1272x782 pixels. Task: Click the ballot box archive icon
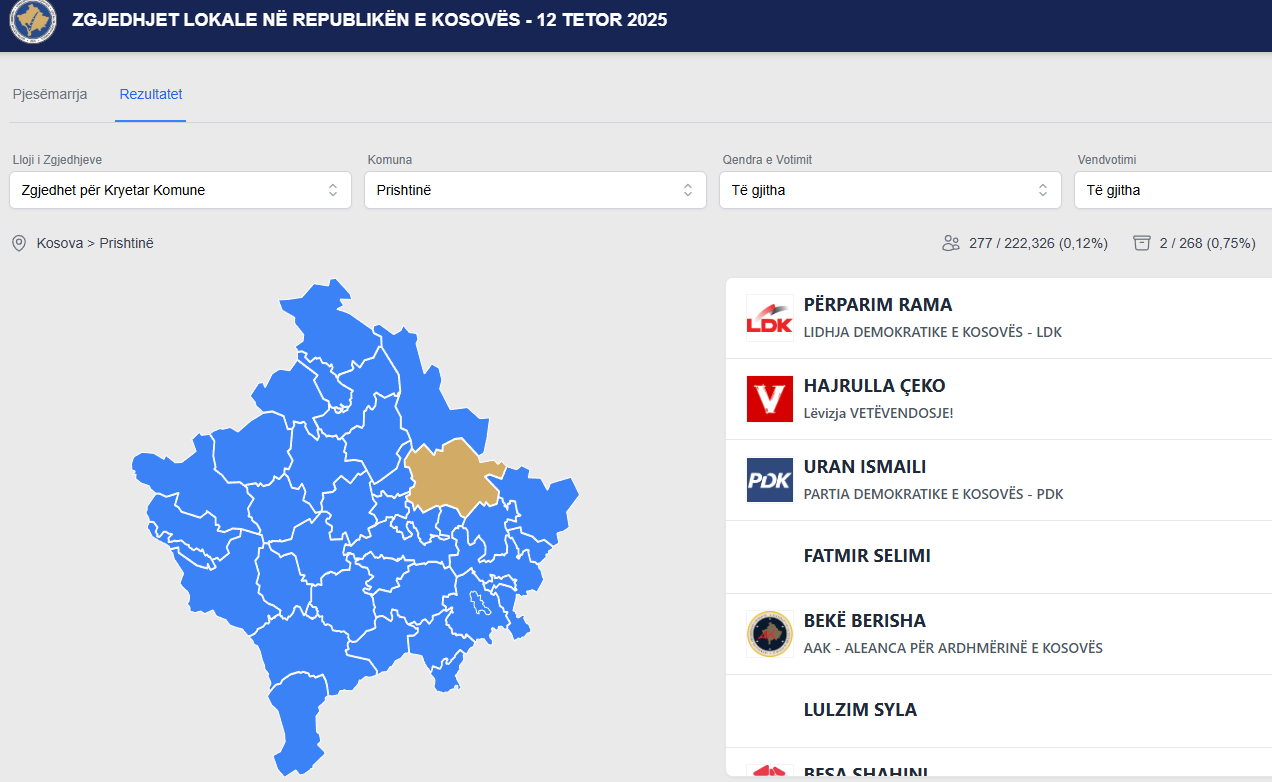[1141, 243]
